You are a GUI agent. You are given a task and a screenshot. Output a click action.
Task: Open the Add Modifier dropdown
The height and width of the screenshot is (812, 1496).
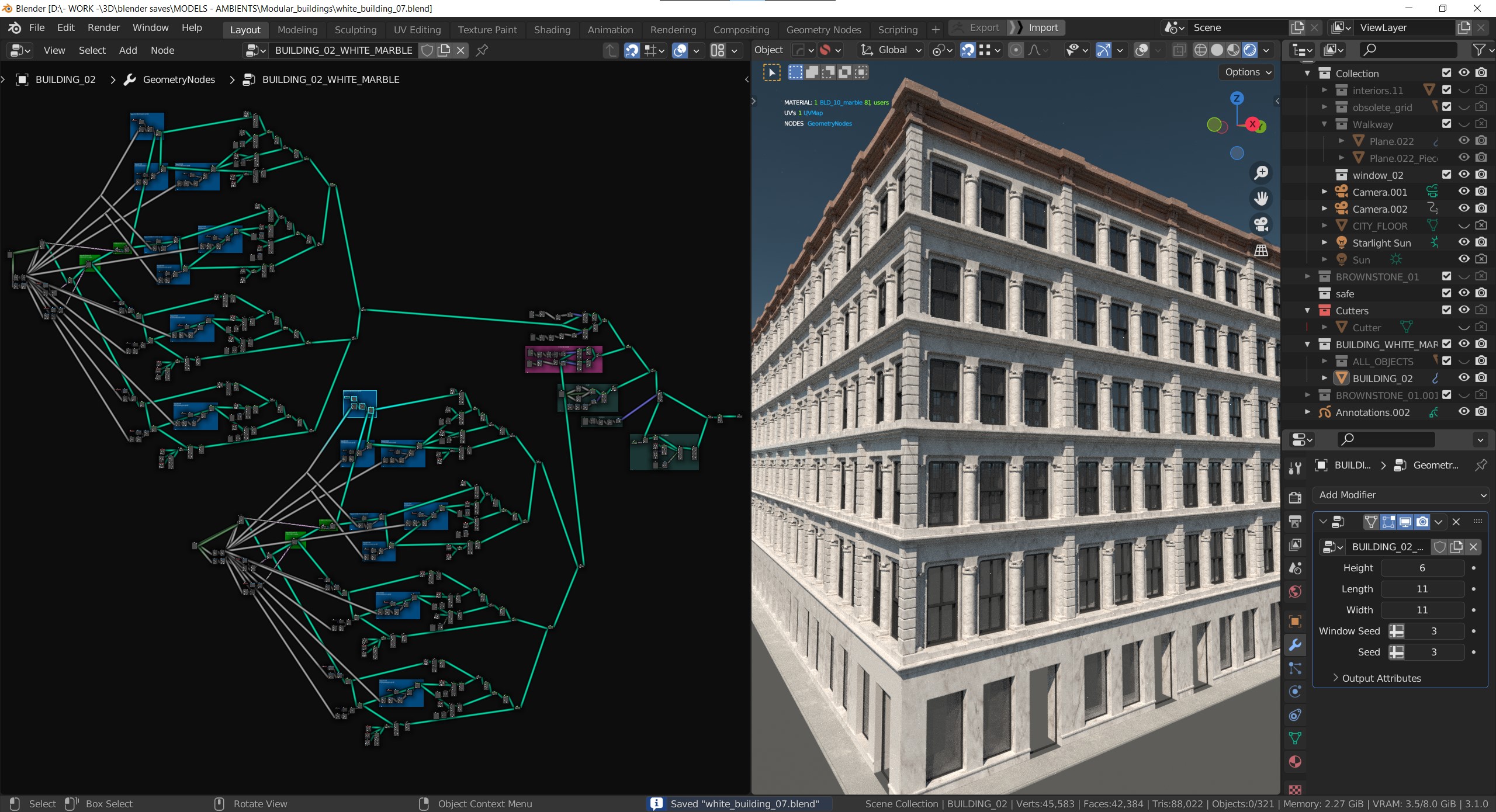coord(1401,495)
